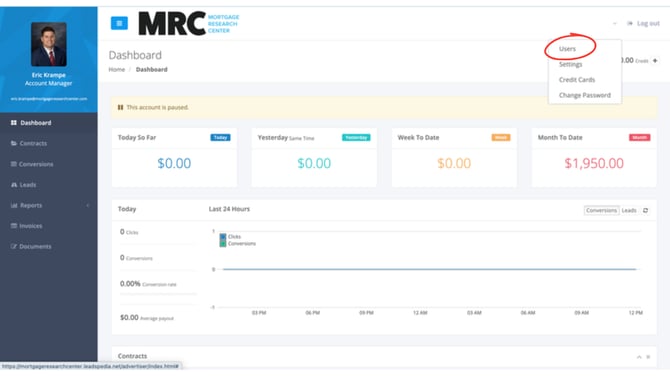This screenshot has height=376, width=670.
Task: Open Contracts in the sidebar
Action: coord(49,143)
